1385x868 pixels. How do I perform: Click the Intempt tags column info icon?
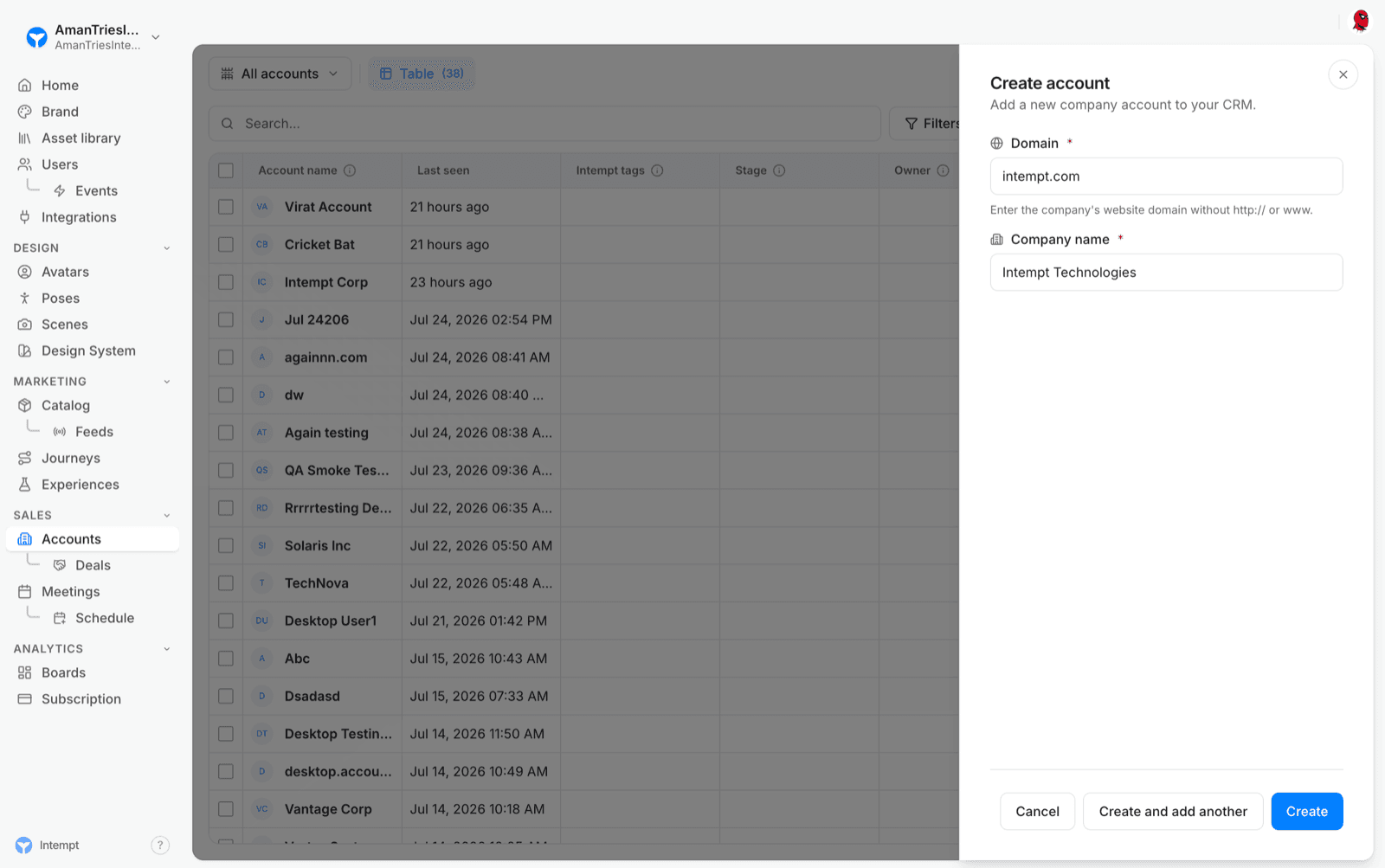point(657,170)
